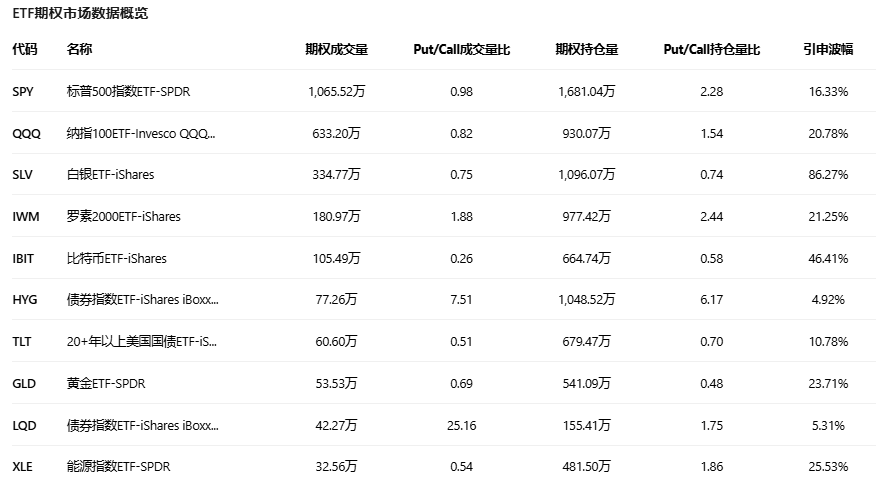Click the 代码 column header
The image size is (888, 490).
click(24, 49)
